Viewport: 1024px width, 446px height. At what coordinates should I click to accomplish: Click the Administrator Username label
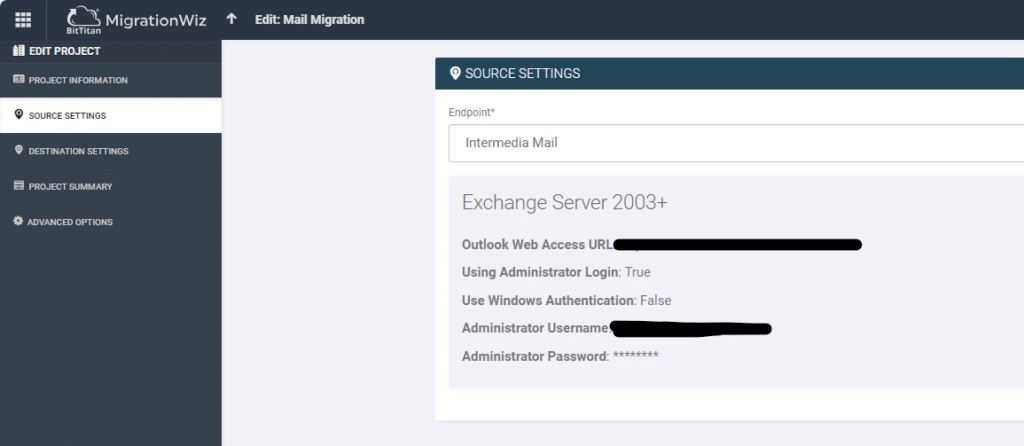click(536, 328)
